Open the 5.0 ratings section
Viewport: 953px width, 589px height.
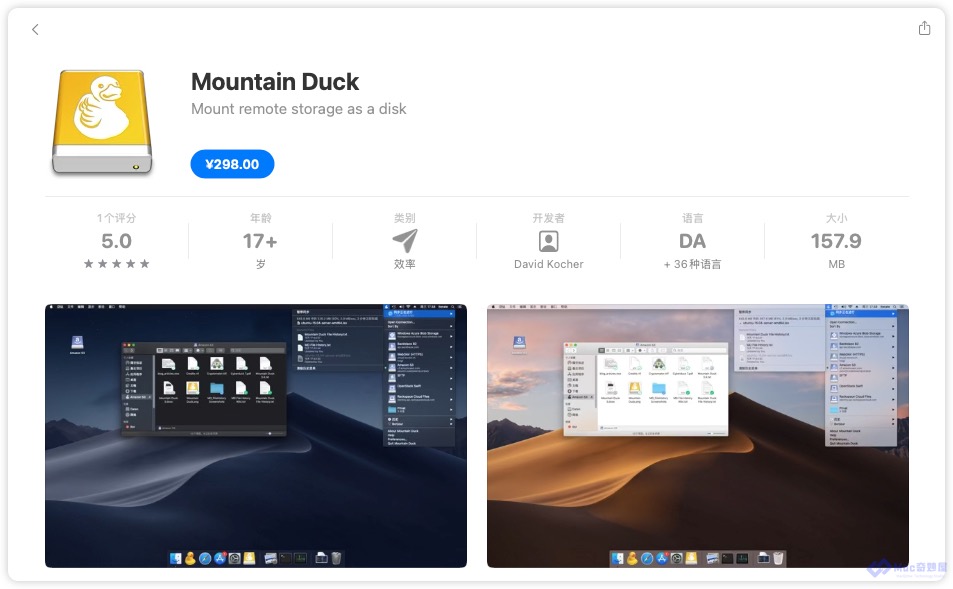point(116,241)
